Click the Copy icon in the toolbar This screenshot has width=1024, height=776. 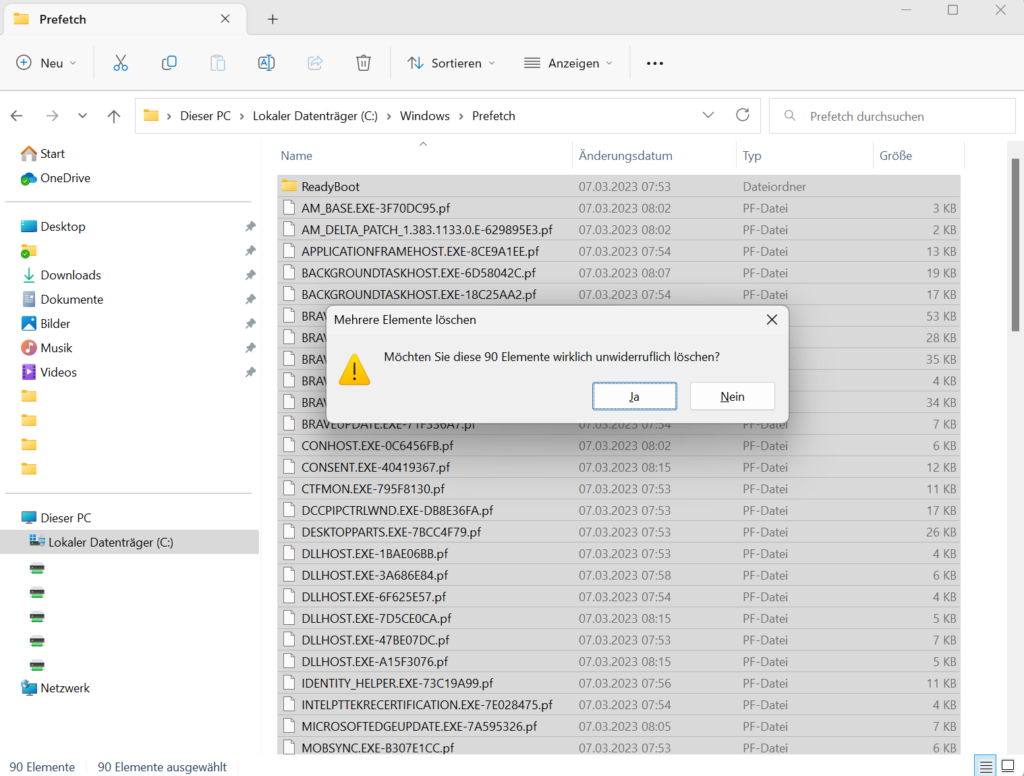[169, 62]
